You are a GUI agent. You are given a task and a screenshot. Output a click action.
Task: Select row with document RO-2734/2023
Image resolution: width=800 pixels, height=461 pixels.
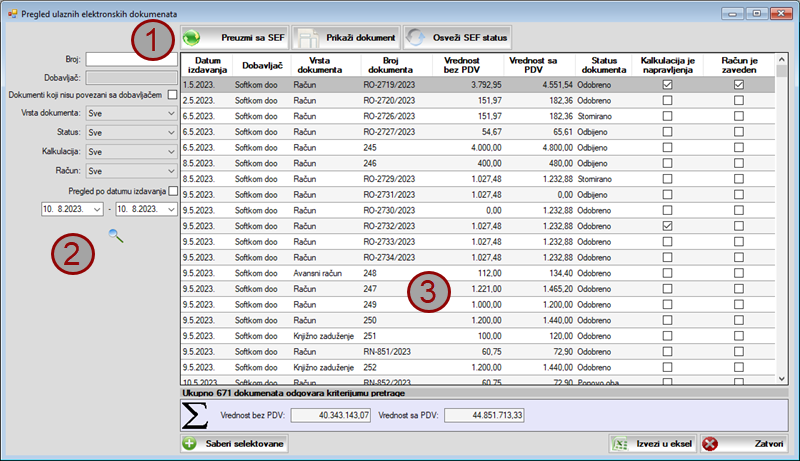tap(478, 258)
